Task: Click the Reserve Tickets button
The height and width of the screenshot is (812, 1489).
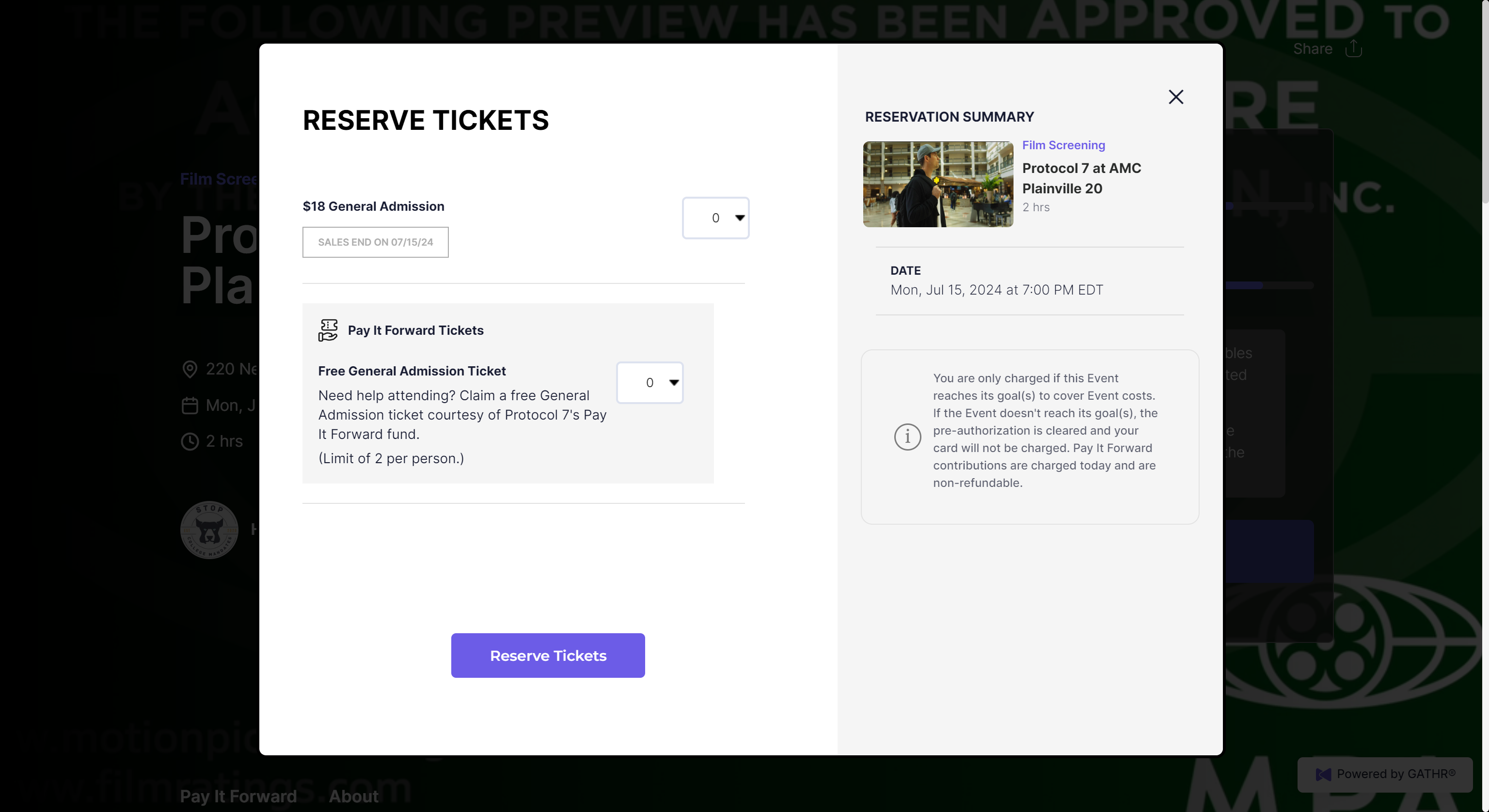Action: point(547,656)
